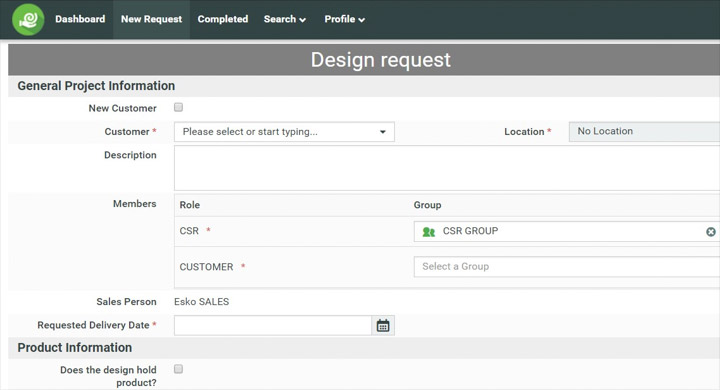
Task: Open the calendar date picker icon
Action: [x=383, y=325]
